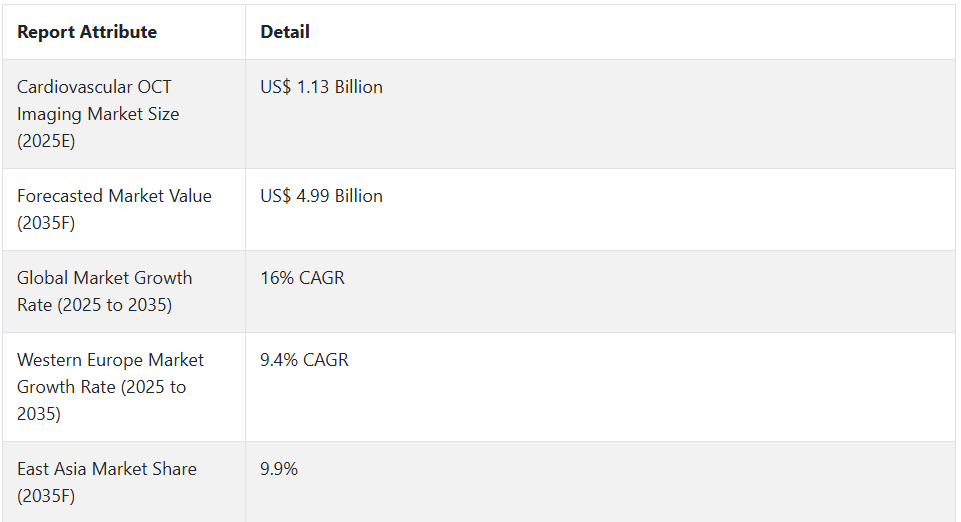Click the East Asia Market Share cell

click(124, 482)
